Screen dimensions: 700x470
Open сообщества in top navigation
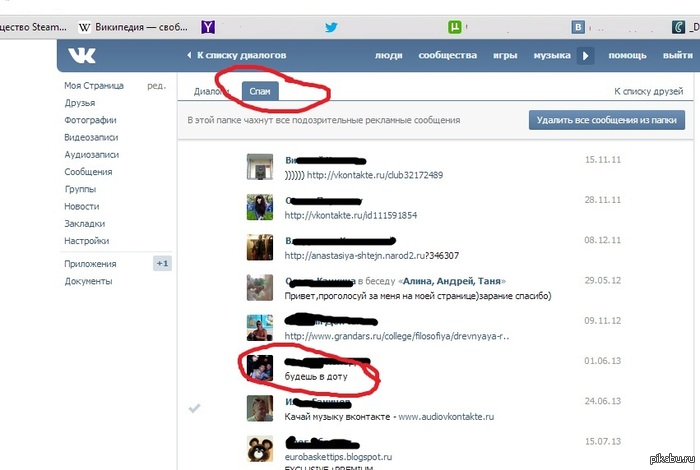tap(447, 55)
